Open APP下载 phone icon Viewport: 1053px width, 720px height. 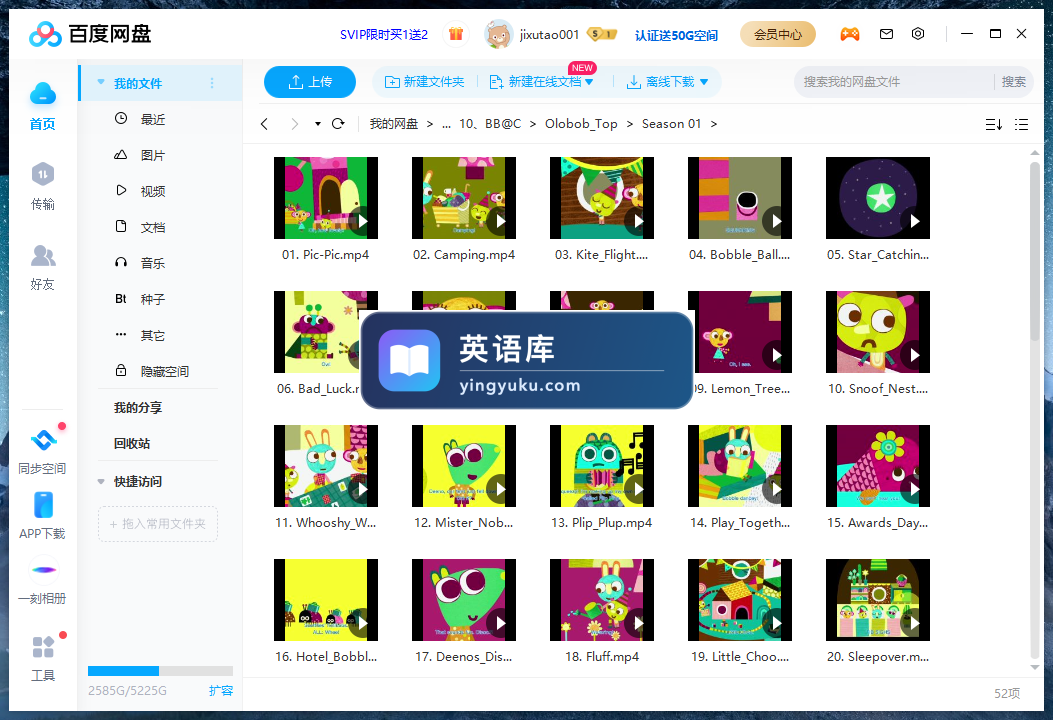[42, 505]
